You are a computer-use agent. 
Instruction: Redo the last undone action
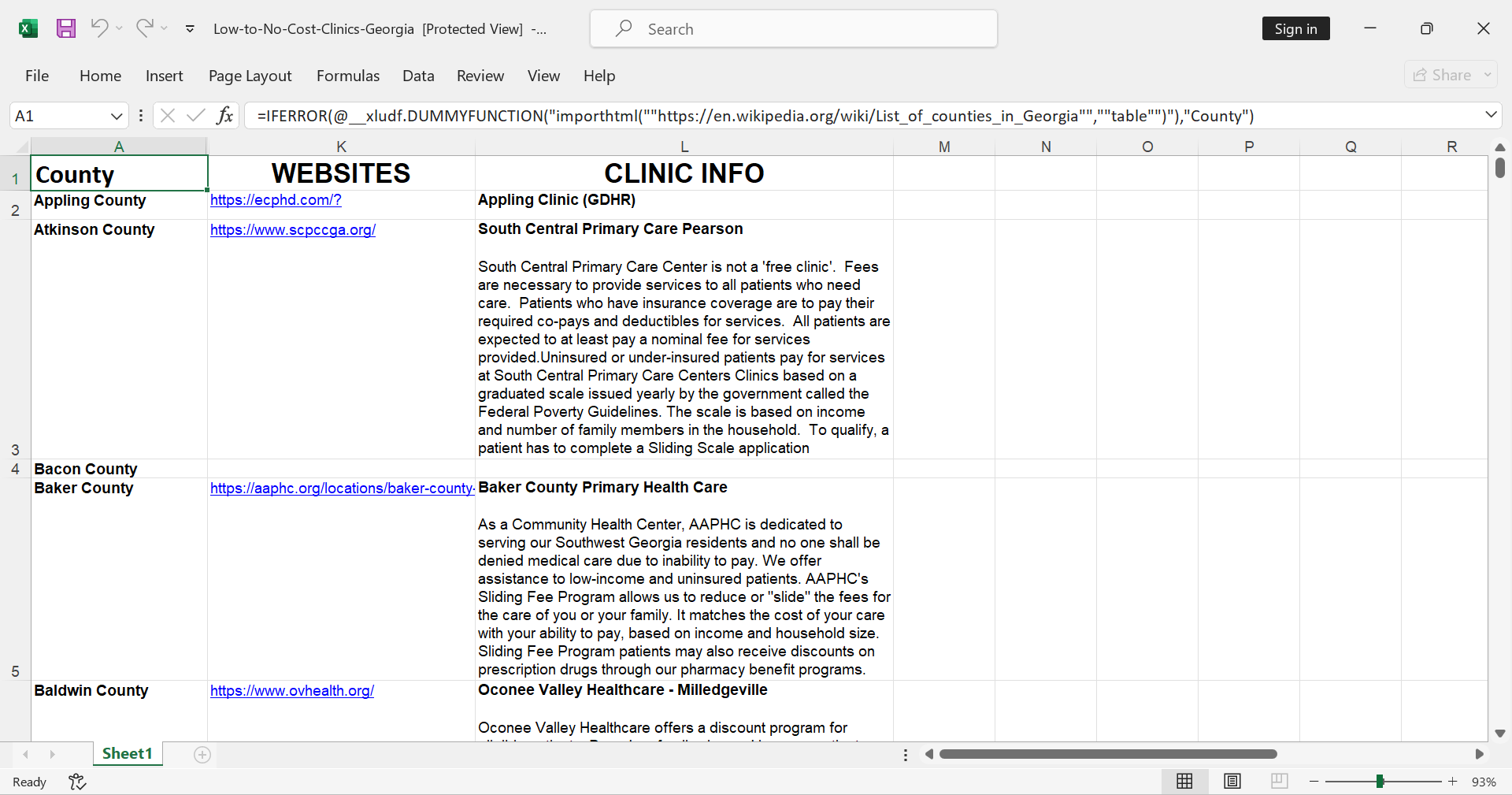coord(144,28)
